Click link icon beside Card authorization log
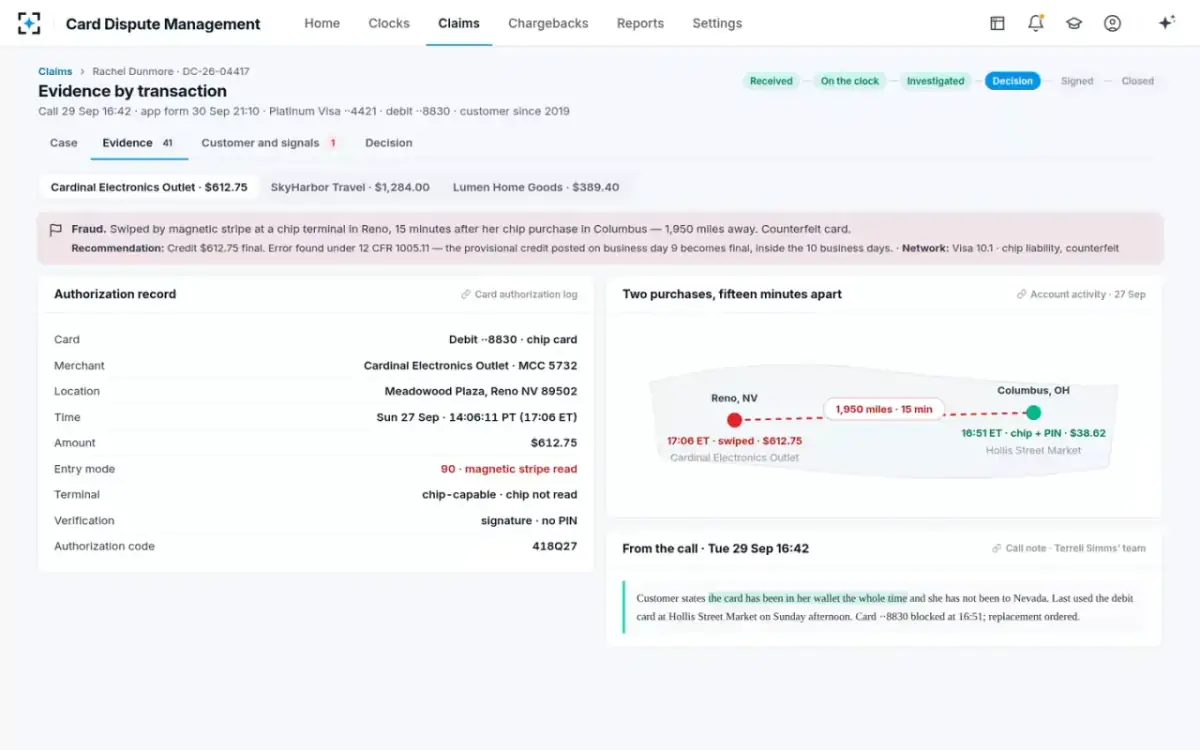Image resolution: width=1200 pixels, height=750 pixels. point(466,295)
